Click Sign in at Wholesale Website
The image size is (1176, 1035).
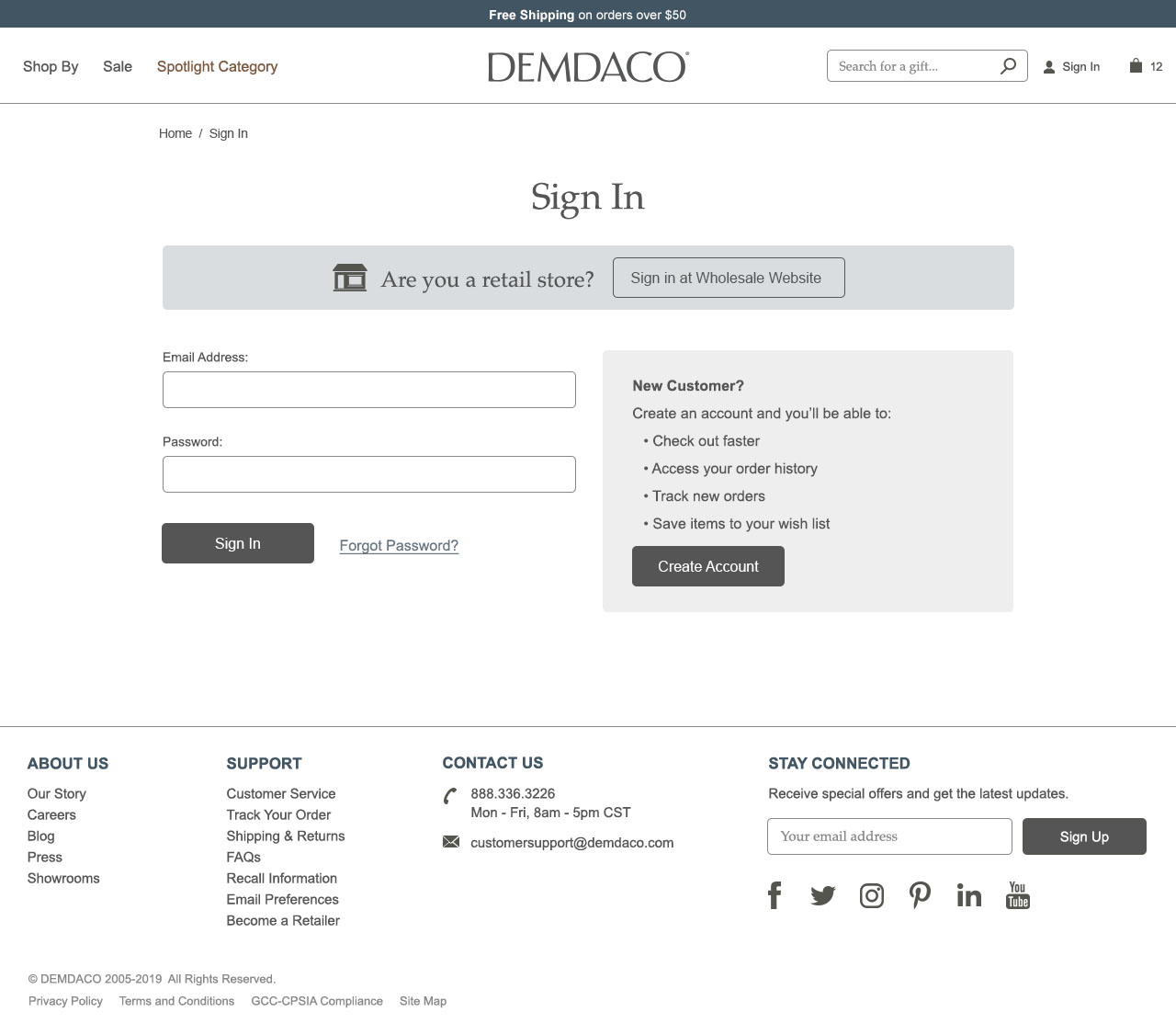[729, 278]
